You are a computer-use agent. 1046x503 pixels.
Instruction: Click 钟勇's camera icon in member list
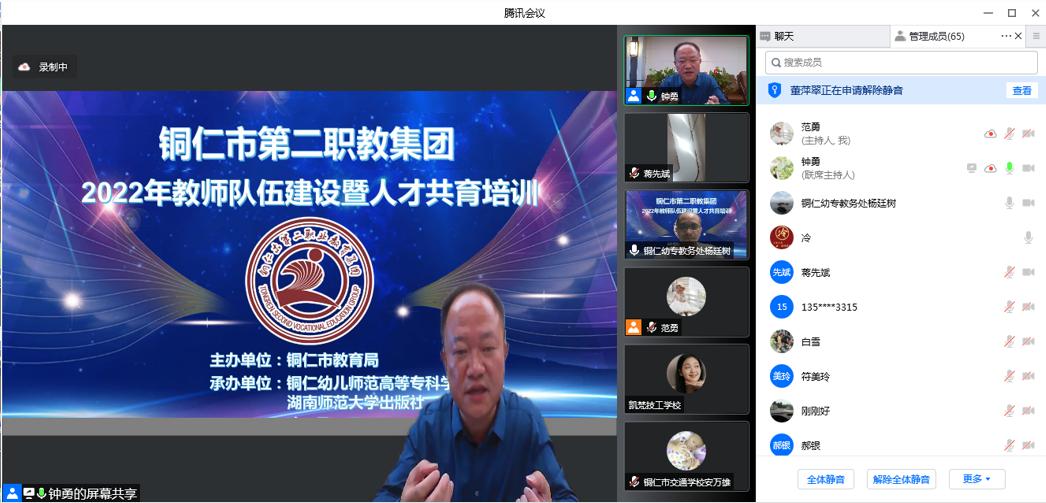[1028, 168]
